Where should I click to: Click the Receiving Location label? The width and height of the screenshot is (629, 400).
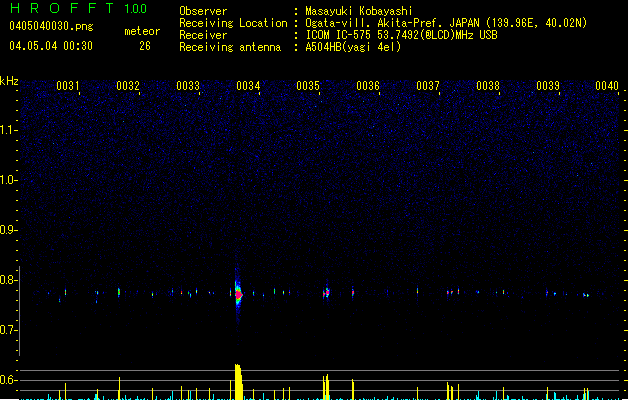click(x=233, y=23)
